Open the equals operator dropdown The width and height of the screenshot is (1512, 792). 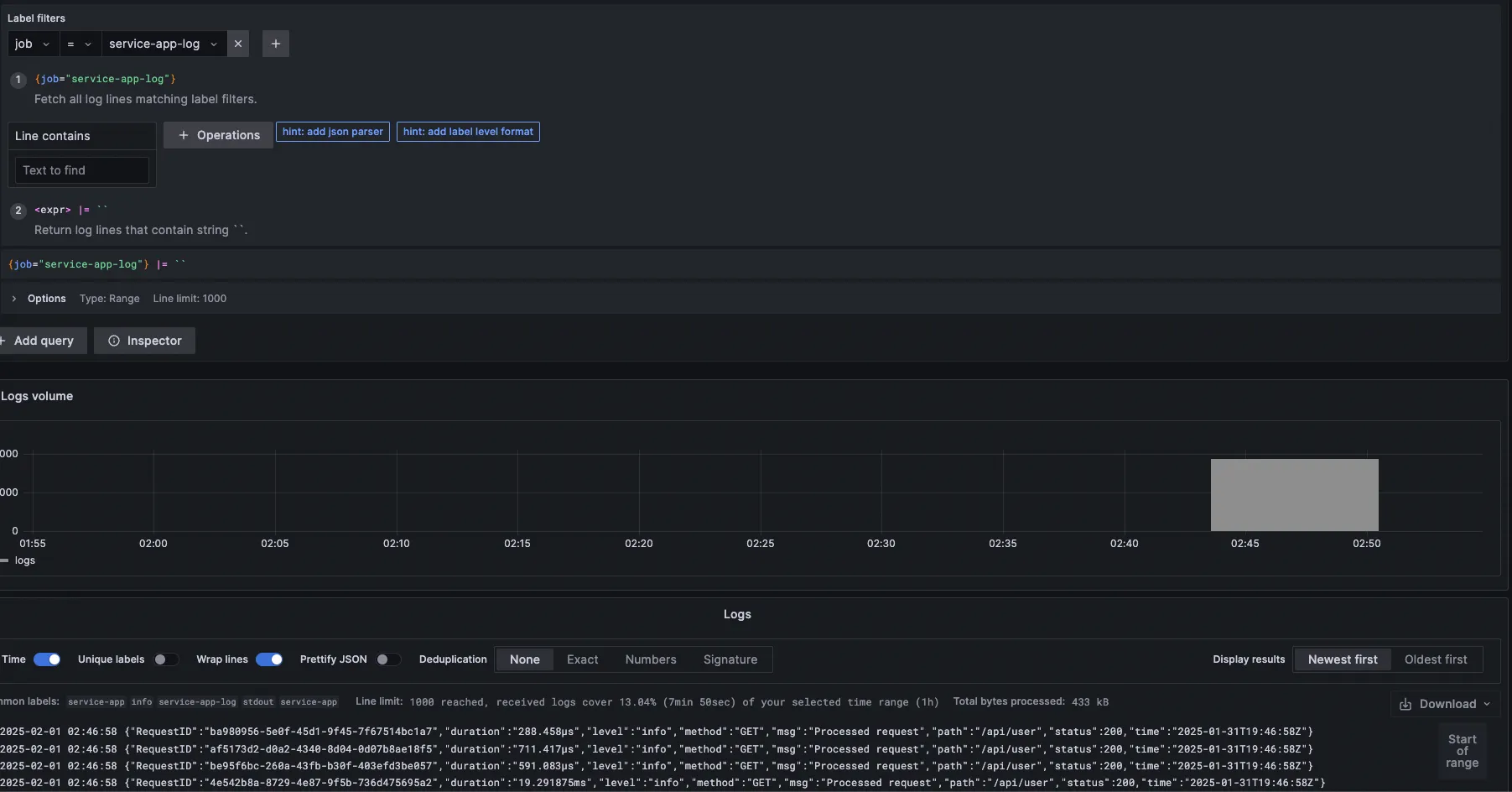pyautogui.click(x=79, y=44)
